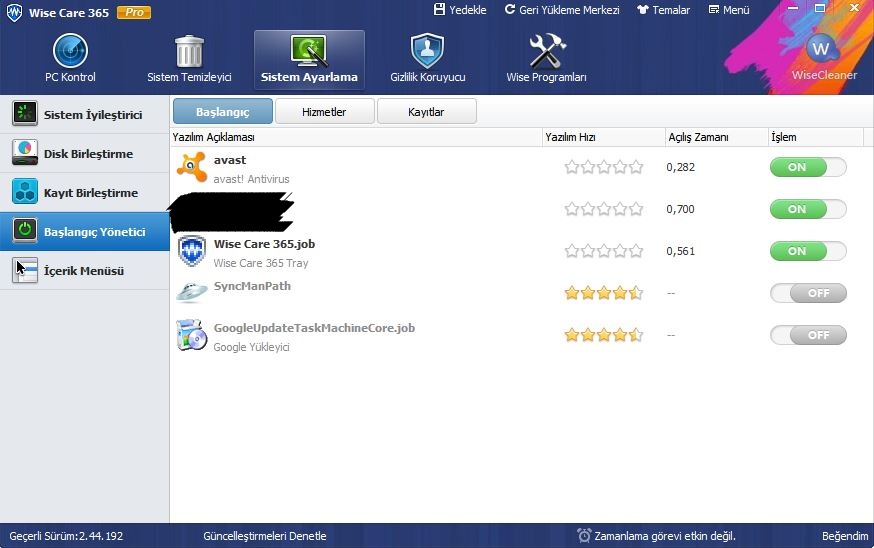Open Temalar label in title bar

point(671,10)
